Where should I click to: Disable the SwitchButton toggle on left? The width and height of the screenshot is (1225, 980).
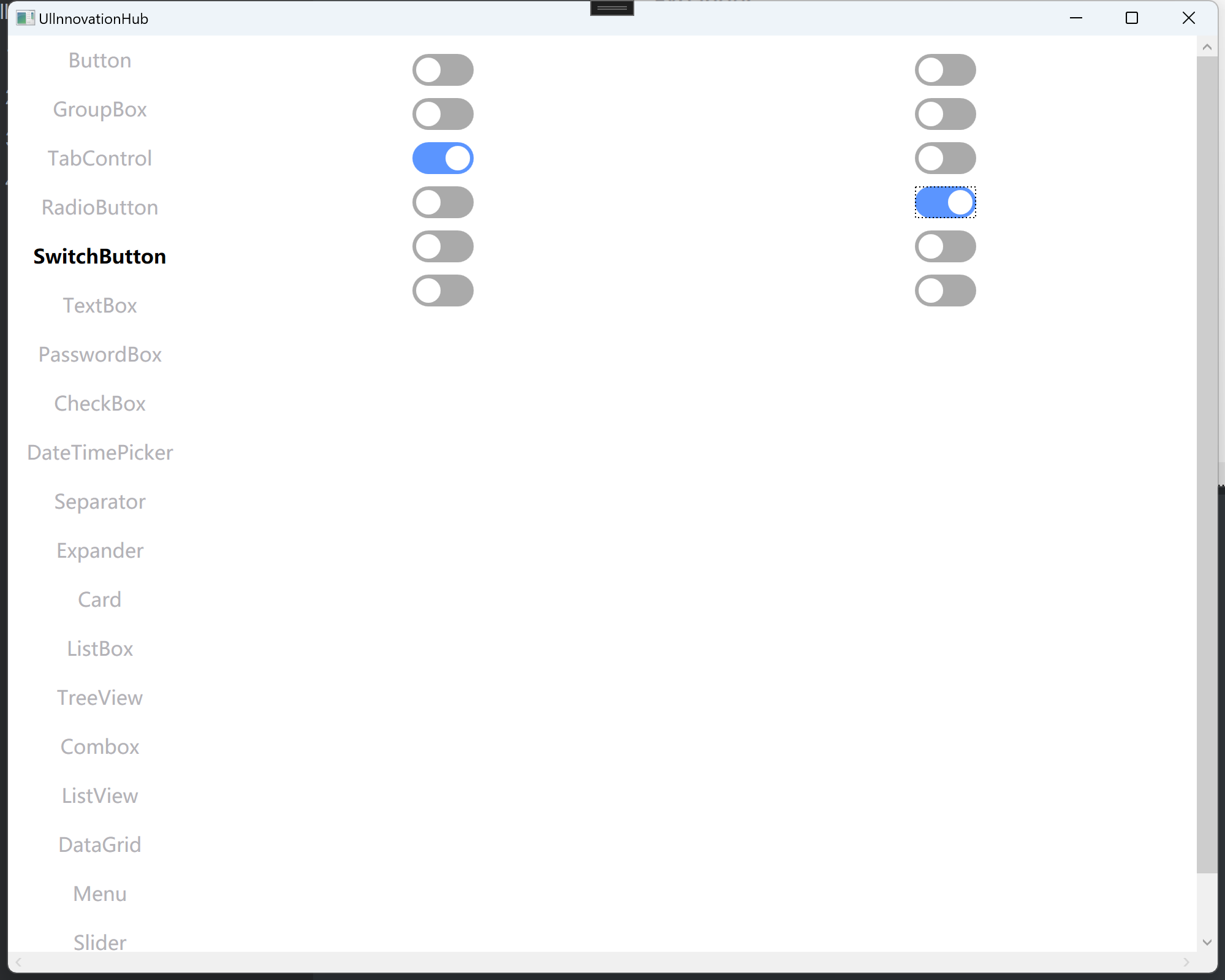[443, 246]
